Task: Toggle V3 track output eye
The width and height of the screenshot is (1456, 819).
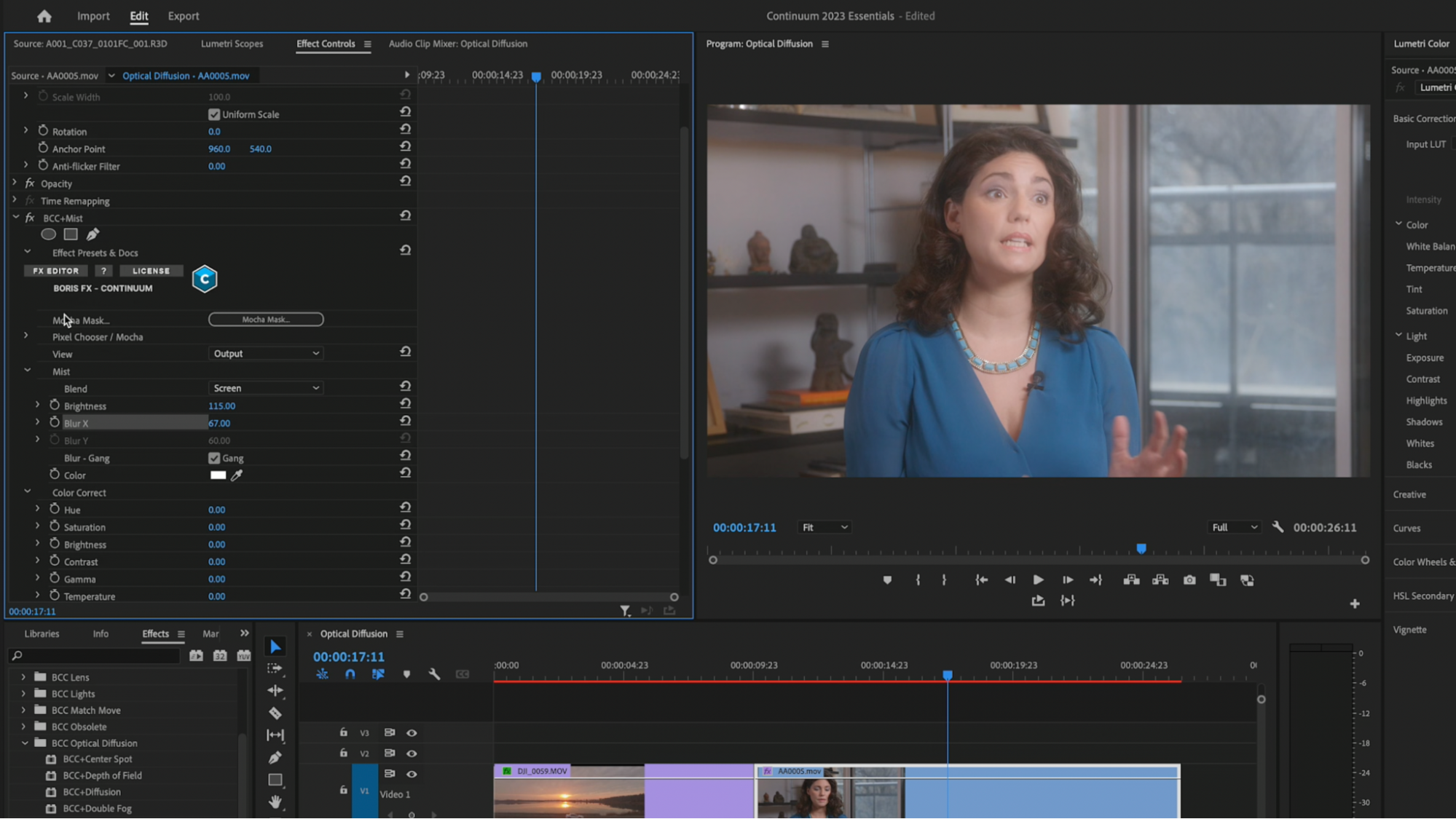Action: [412, 733]
